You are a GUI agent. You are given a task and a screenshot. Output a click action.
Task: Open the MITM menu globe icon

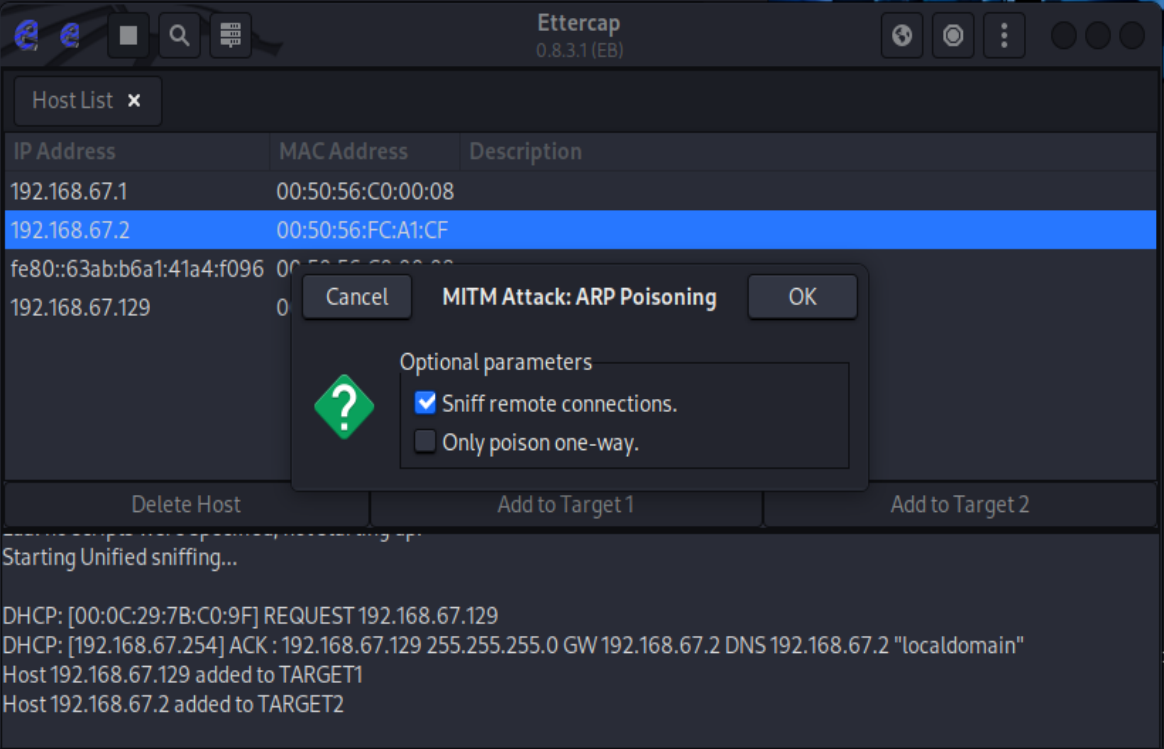[x=902, y=36]
